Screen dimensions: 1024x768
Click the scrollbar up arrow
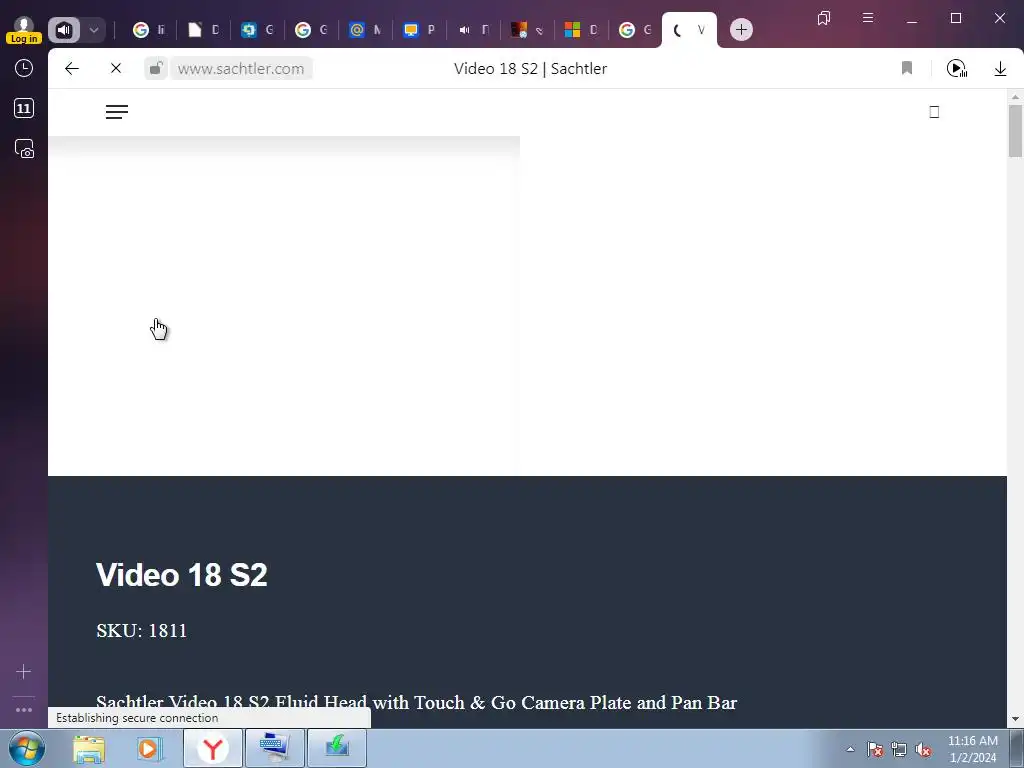[1015, 97]
